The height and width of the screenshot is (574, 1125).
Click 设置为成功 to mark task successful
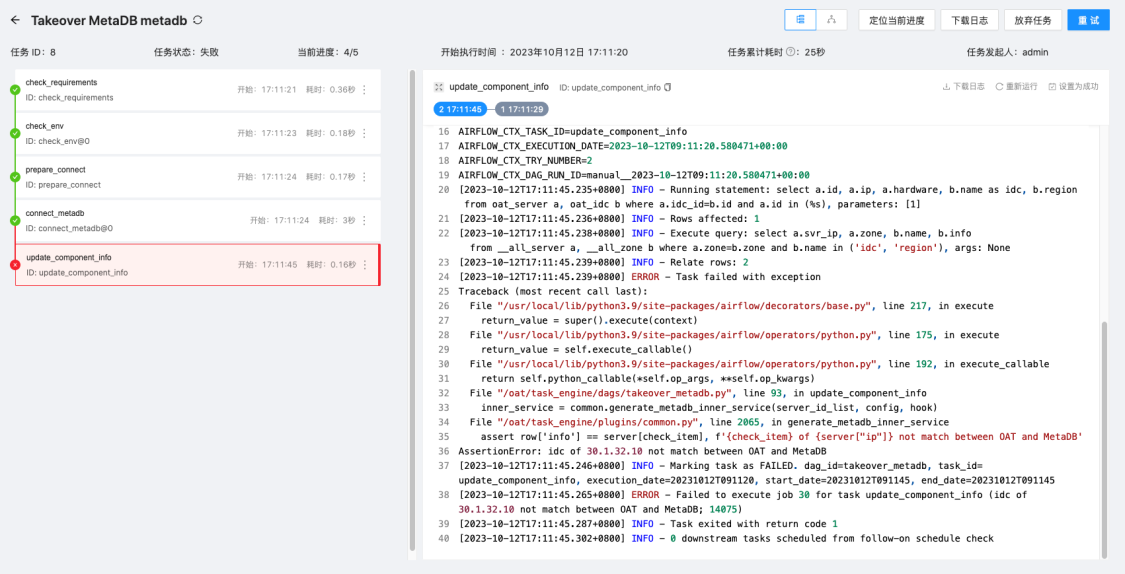pyautogui.click(x=1073, y=87)
